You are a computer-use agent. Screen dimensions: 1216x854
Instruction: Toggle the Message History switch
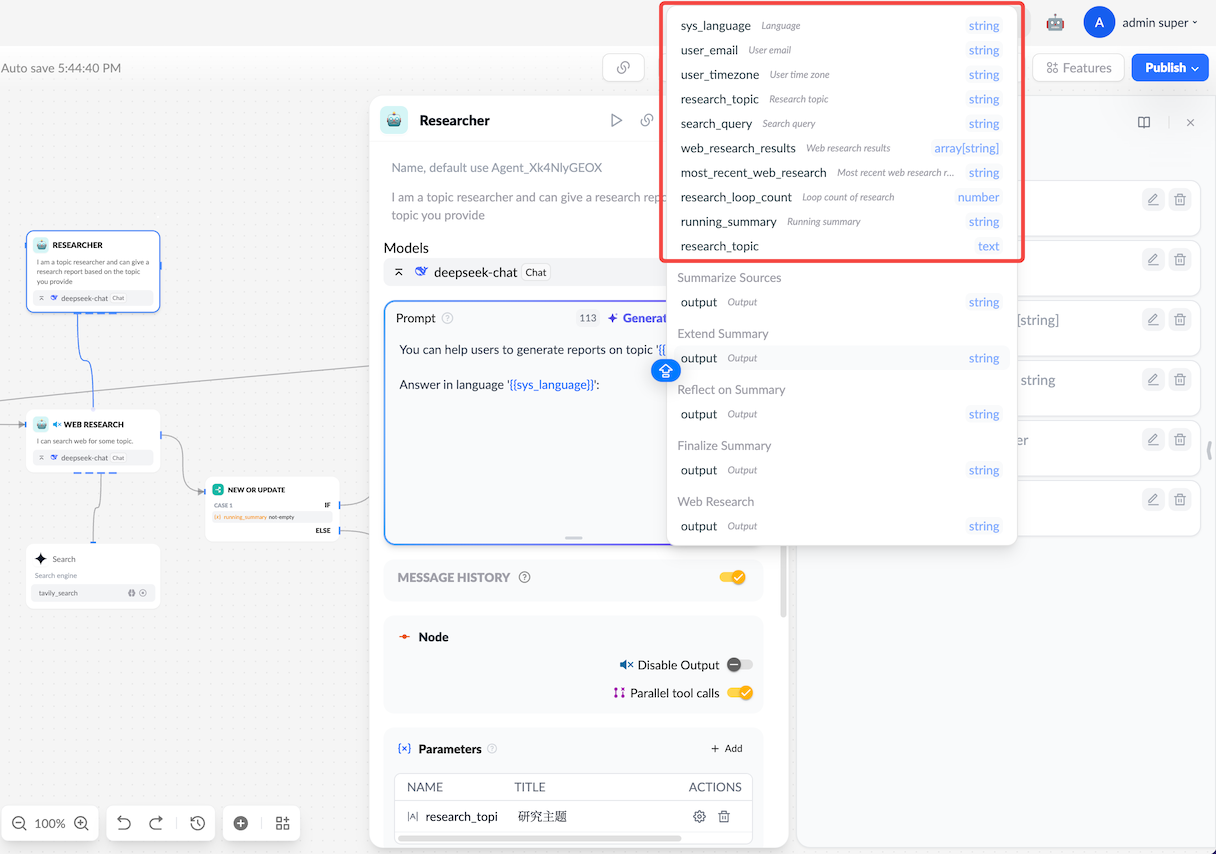coord(732,577)
